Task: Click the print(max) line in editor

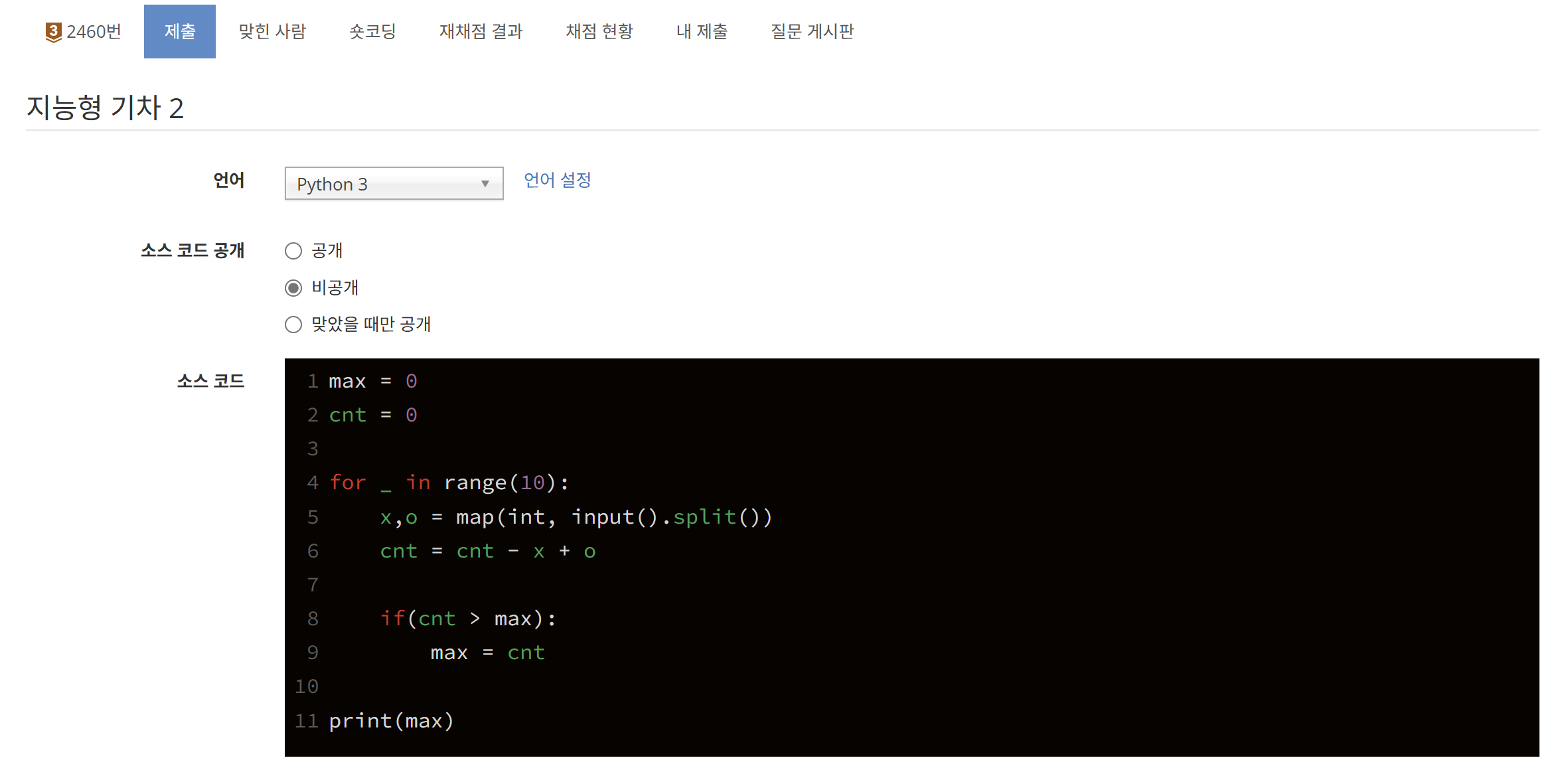Action: click(x=392, y=721)
